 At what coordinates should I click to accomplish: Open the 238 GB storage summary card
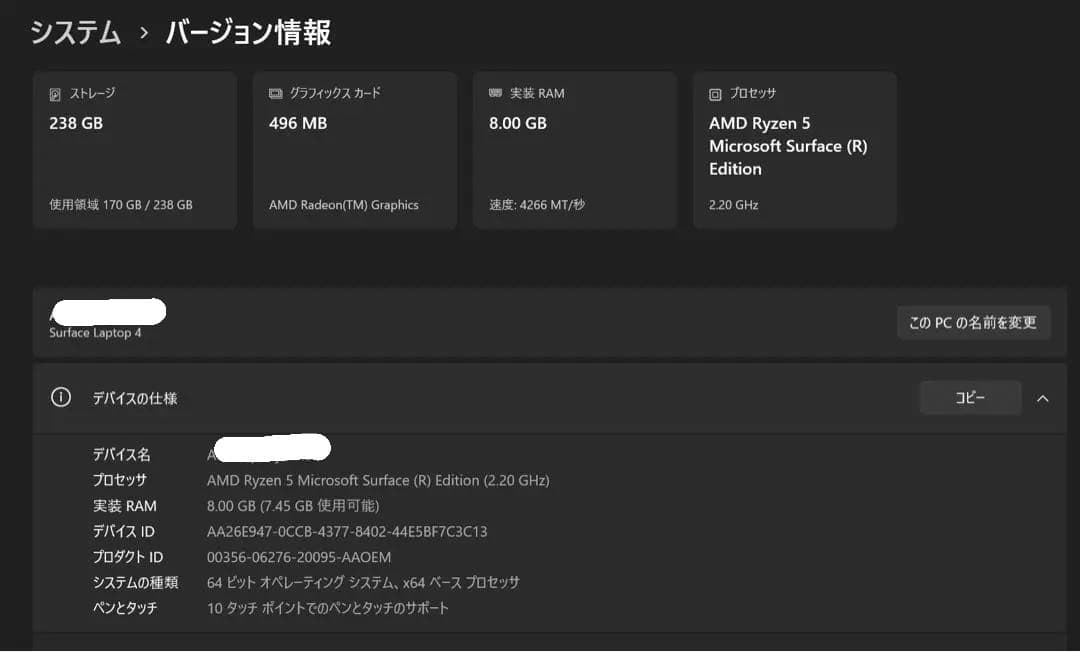point(135,150)
